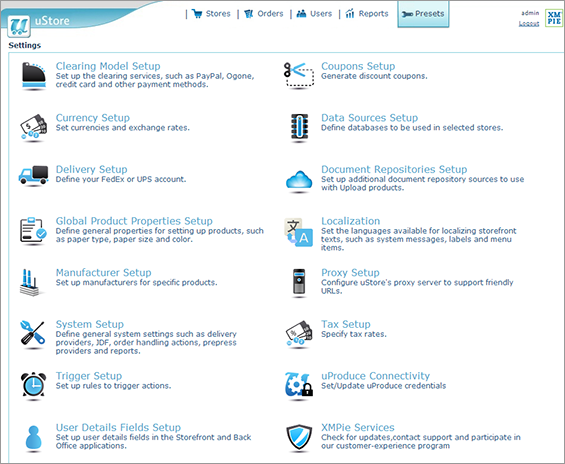Open the Manufacturer Setup link
The height and width of the screenshot is (464, 565).
pos(103,272)
